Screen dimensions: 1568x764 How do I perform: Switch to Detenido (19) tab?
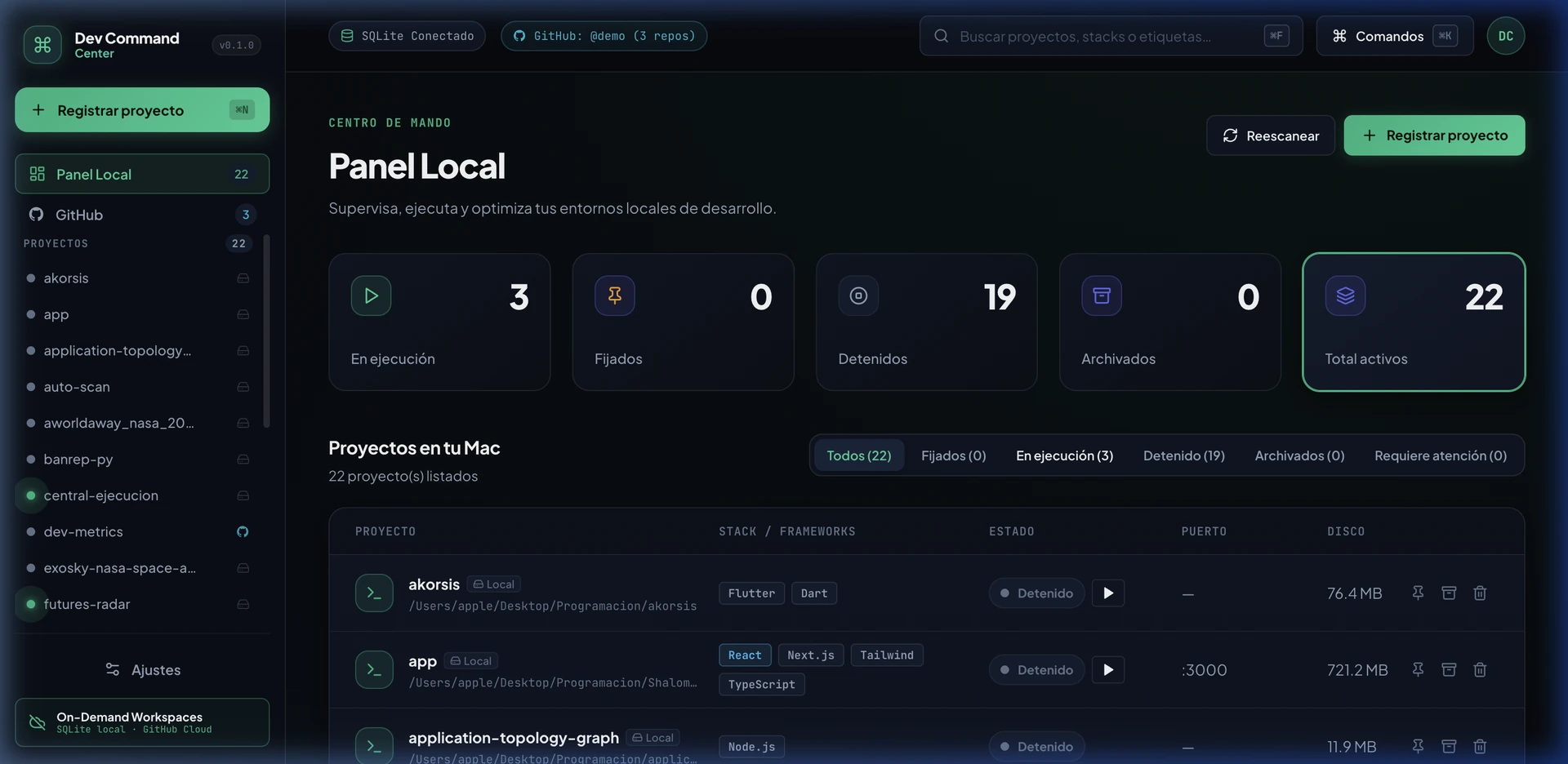point(1184,455)
